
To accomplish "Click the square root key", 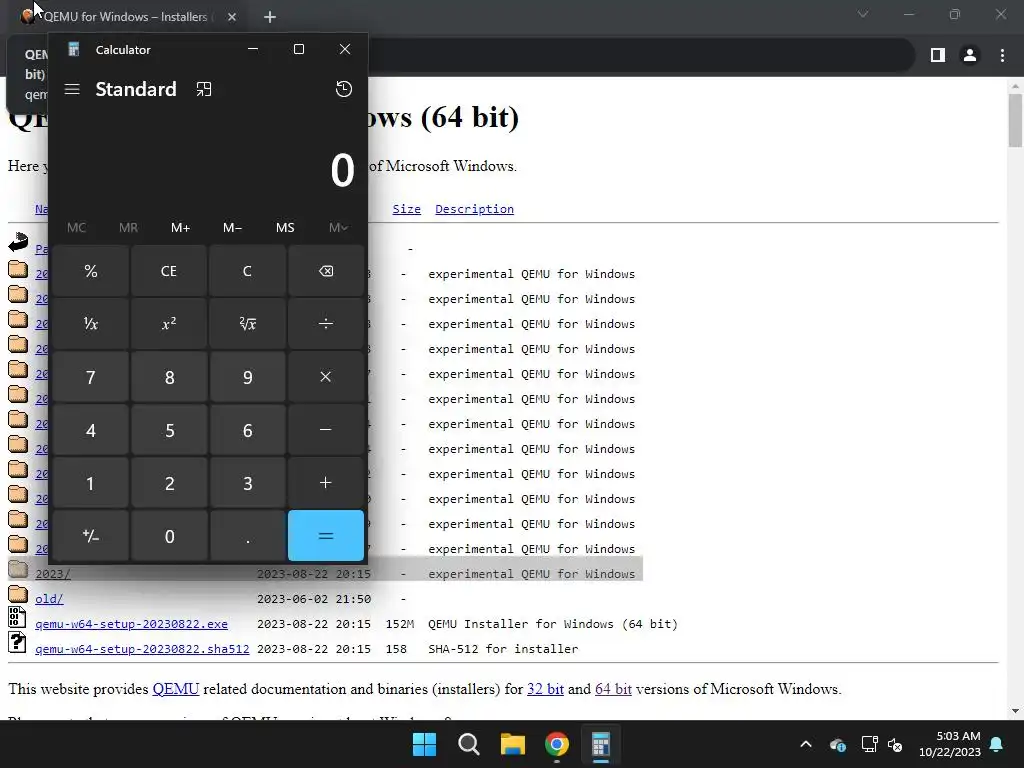I will [x=247, y=324].
